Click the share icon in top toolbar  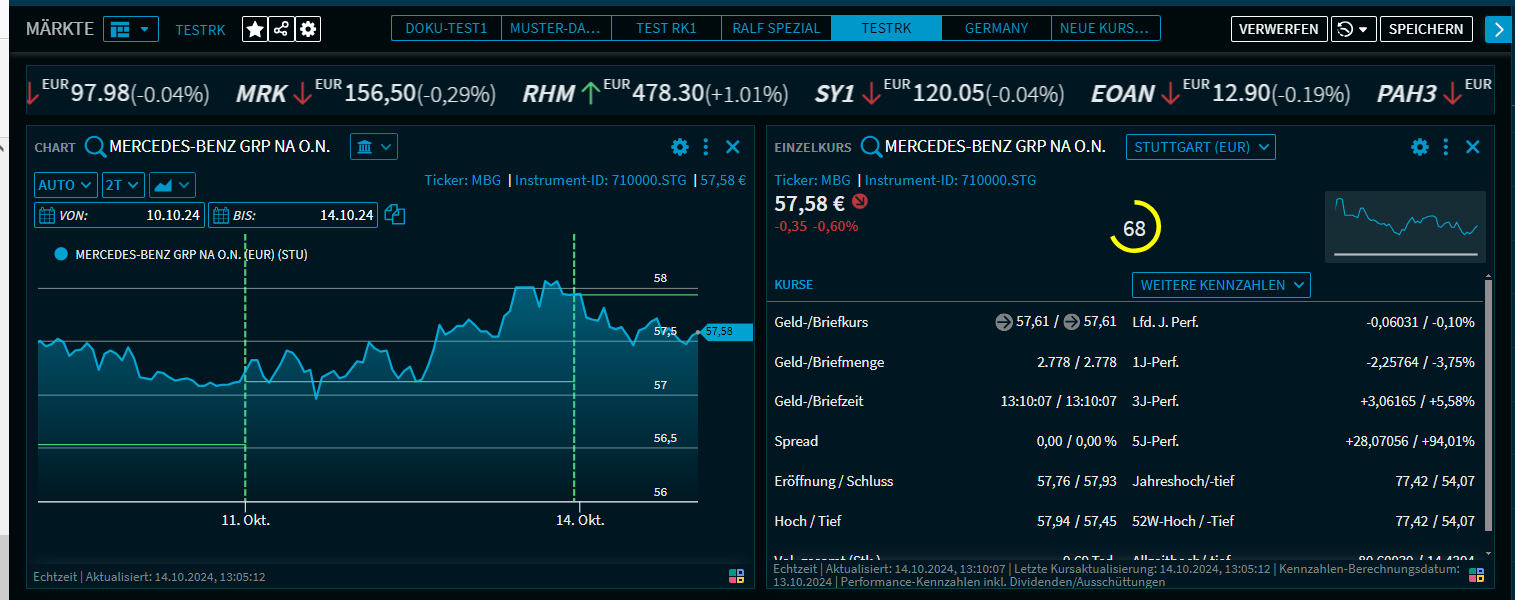tap(282, 30)
